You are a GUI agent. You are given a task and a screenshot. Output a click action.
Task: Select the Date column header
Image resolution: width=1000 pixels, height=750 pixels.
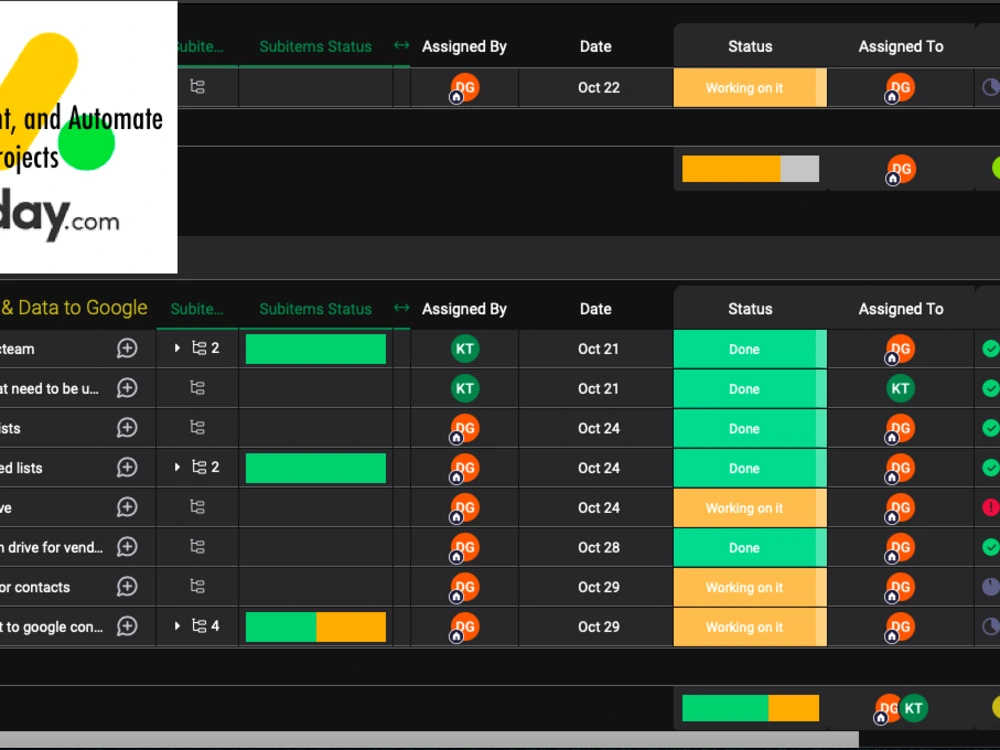point(595,308)
